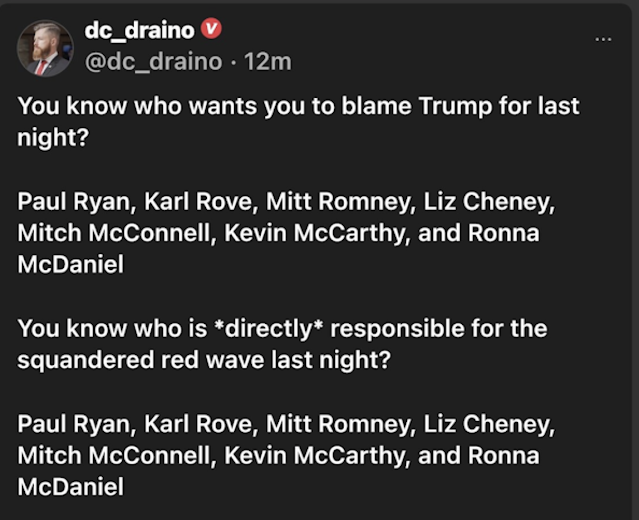
Task: Click Mitch McConnell in the first names list
Action: (114, 234)
